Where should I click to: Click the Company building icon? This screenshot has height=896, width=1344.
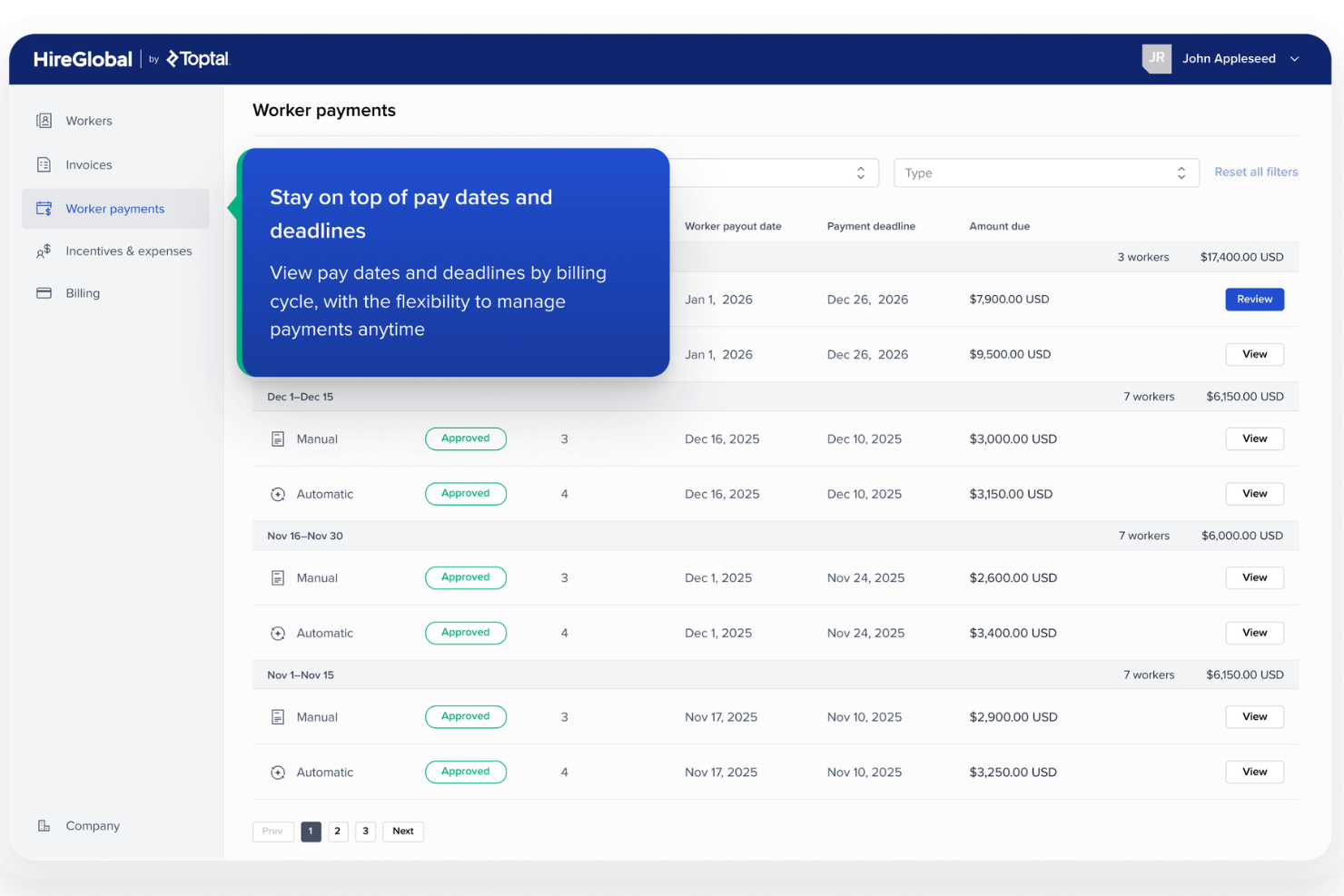(x=44, y=825)
